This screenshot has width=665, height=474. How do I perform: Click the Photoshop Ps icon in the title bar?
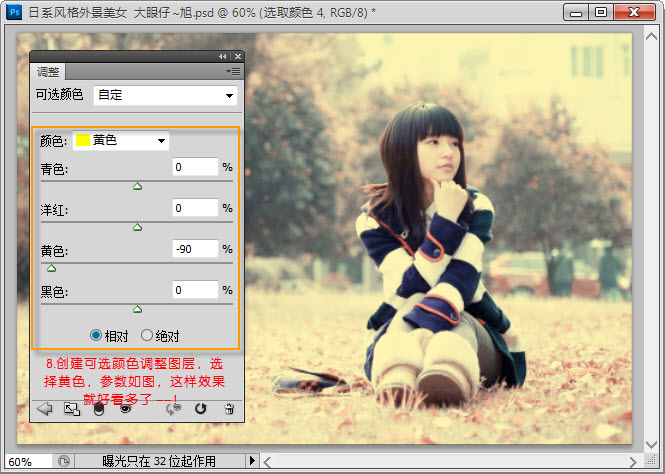click(14, 12)
